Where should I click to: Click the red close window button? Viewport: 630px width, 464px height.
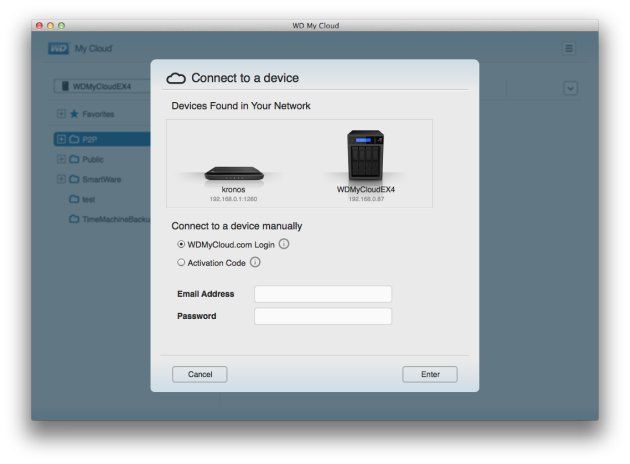39,26
